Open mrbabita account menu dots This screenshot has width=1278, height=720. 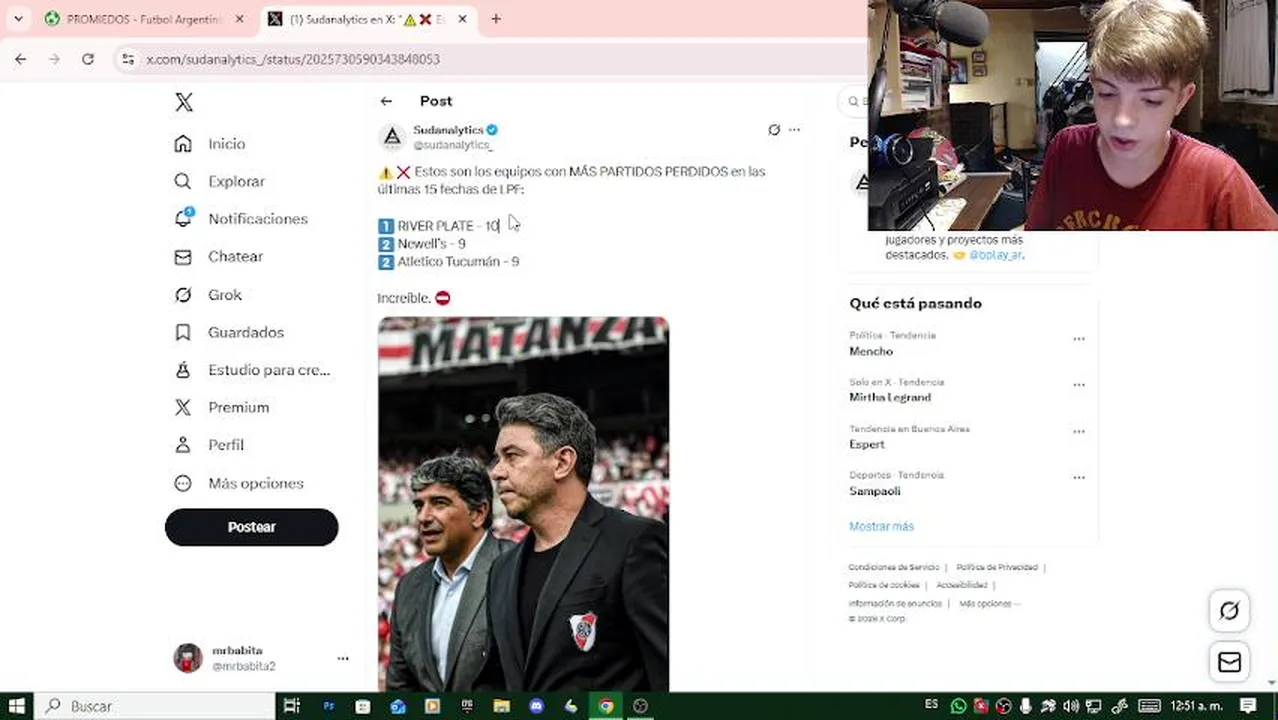(x=343, y=658)
